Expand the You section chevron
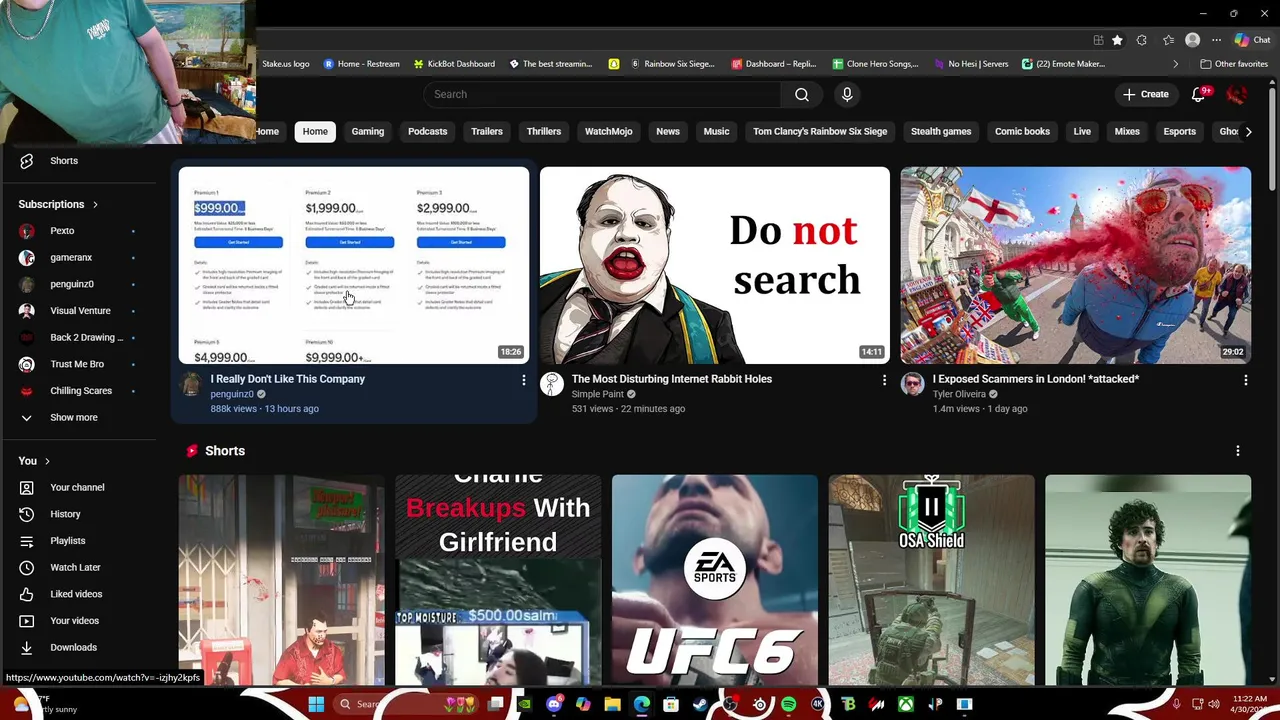 [47, 461]
